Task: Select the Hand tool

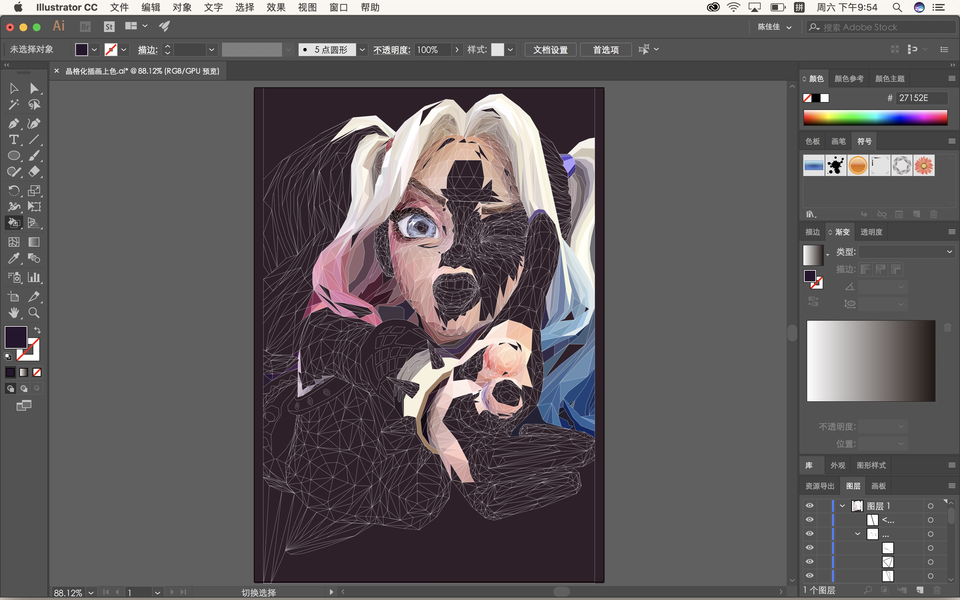Action: pyautogui.click(x=14, y=313)
